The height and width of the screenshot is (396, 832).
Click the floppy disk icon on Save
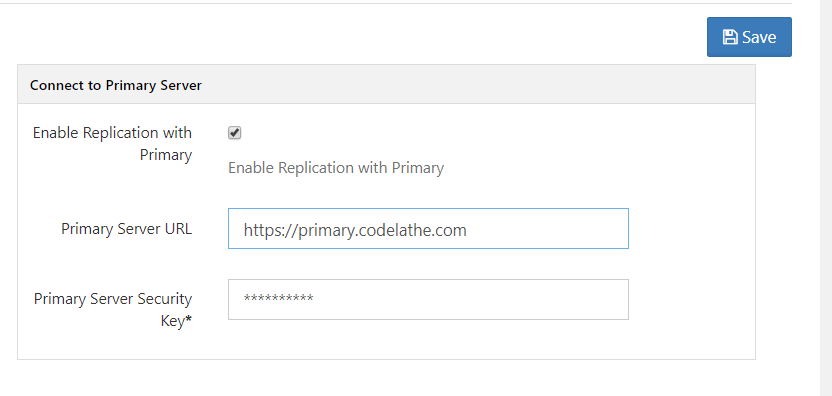coord(730,37)
